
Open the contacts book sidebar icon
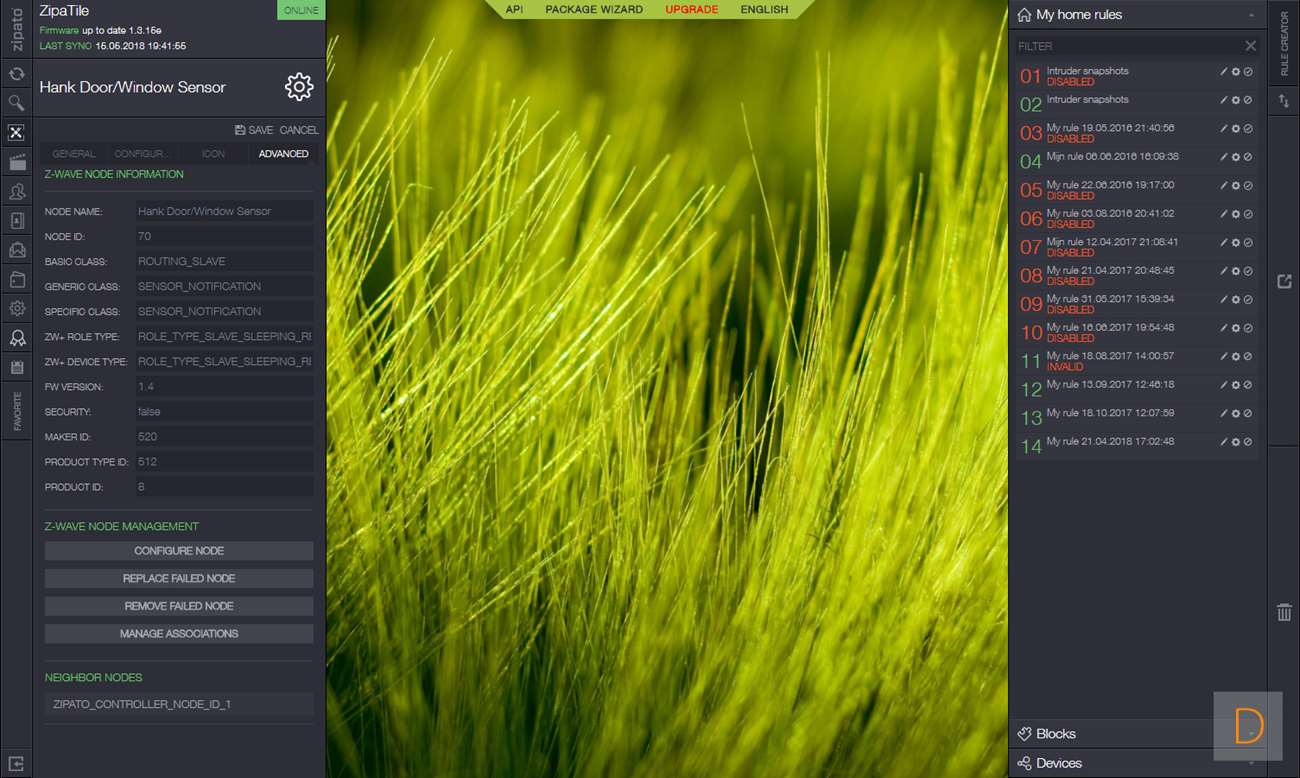(x=16, y=221)
